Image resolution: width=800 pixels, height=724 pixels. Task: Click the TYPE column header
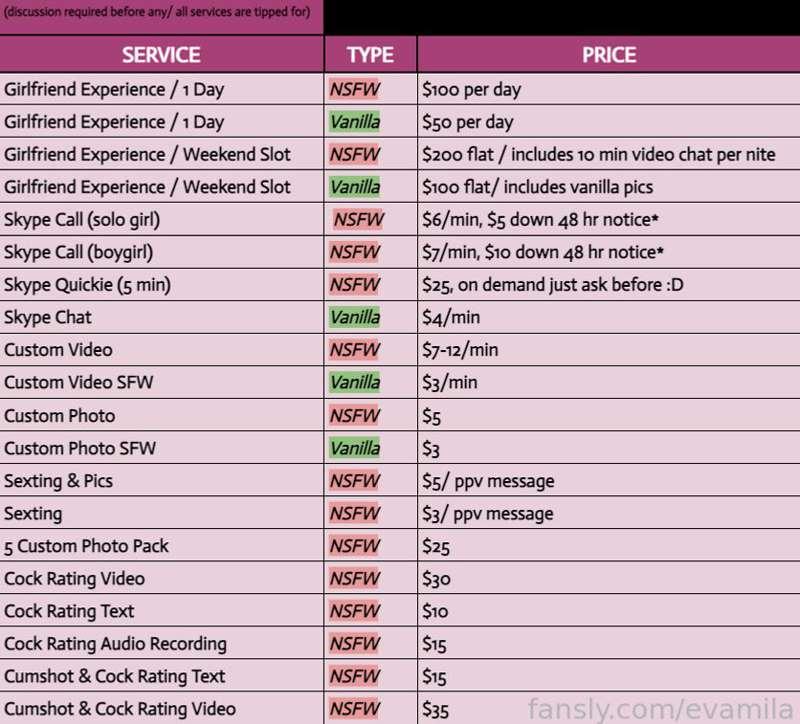[370, 55]
